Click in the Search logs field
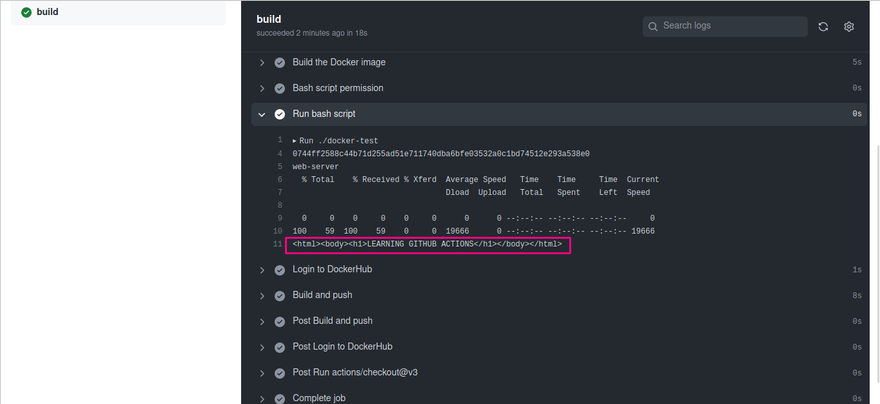 pos(725,26)
